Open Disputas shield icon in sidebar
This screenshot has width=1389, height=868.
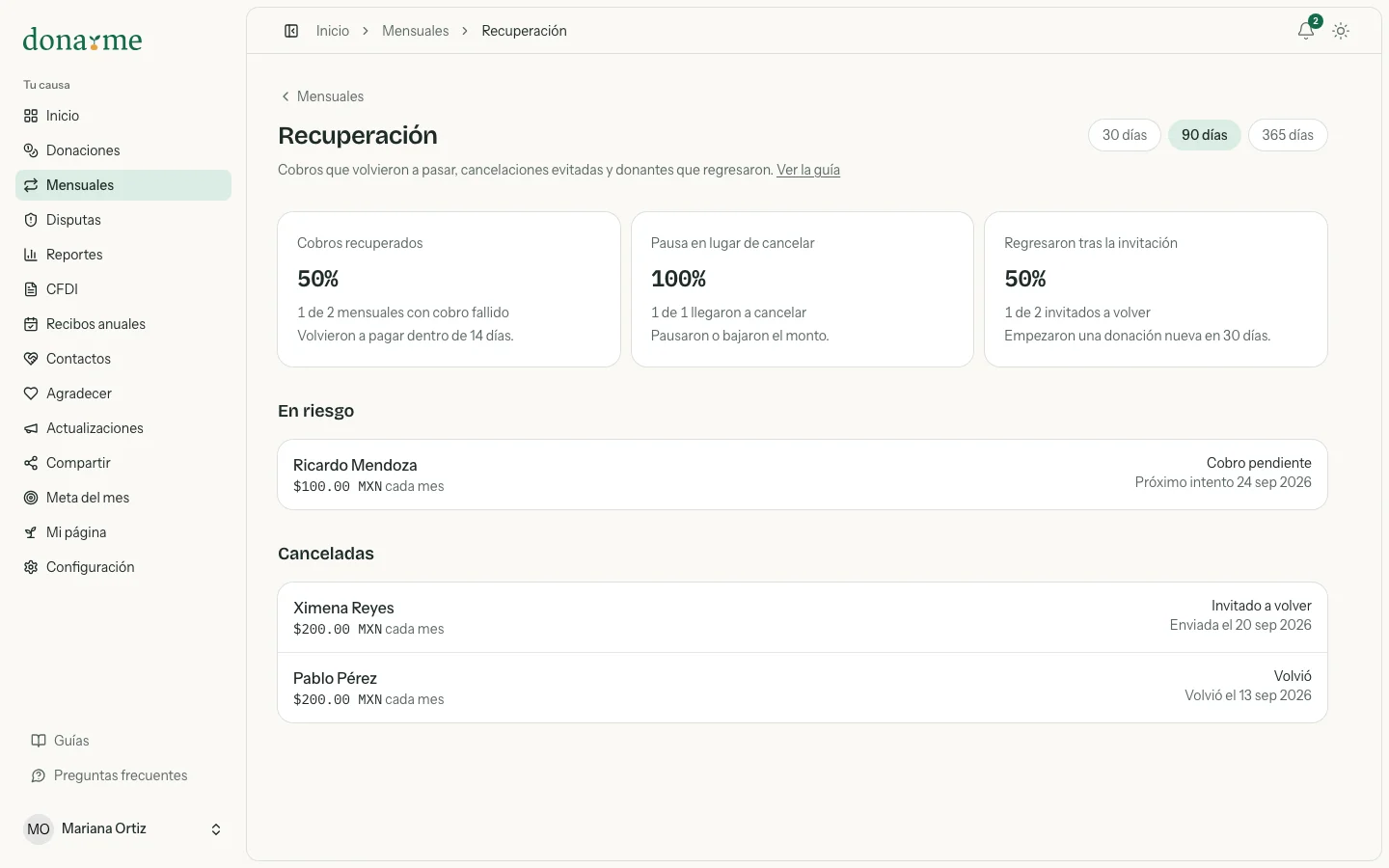pyautogui.click(x=31, y=220)
